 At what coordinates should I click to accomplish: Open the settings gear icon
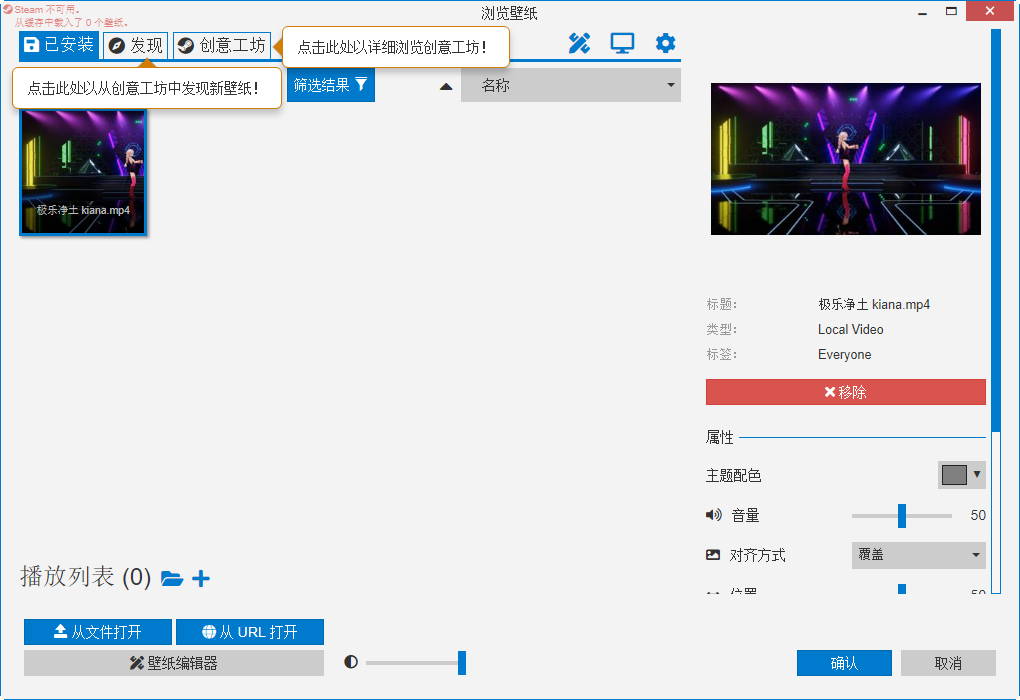[665, 44]
